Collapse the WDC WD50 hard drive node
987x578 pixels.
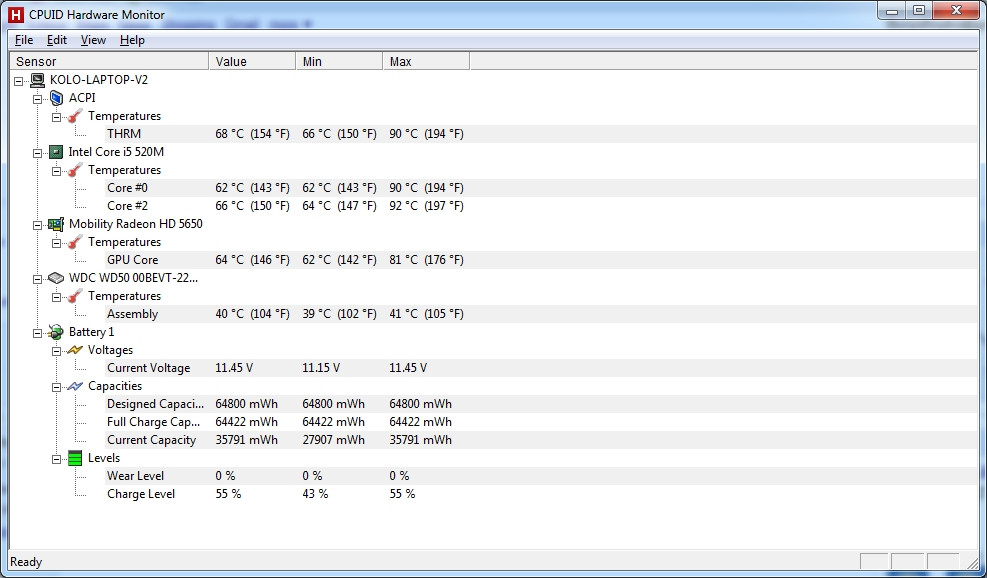(x=38, y=279)
